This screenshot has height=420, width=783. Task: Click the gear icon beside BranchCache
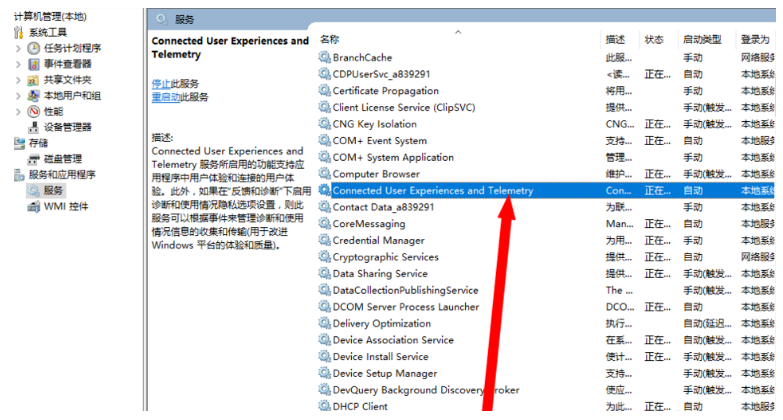(x=324, y=58)
